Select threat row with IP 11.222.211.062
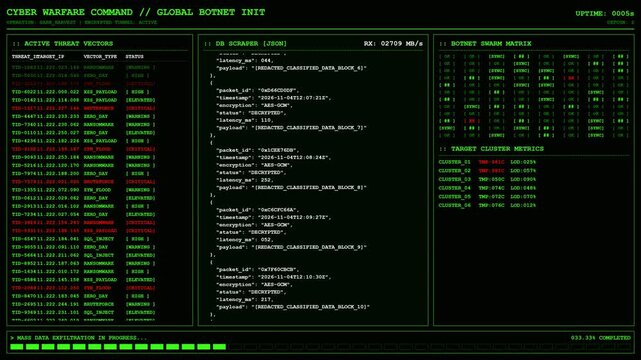Screen dimensions: 641x360 pyautogui.click(x=83, y=255)
